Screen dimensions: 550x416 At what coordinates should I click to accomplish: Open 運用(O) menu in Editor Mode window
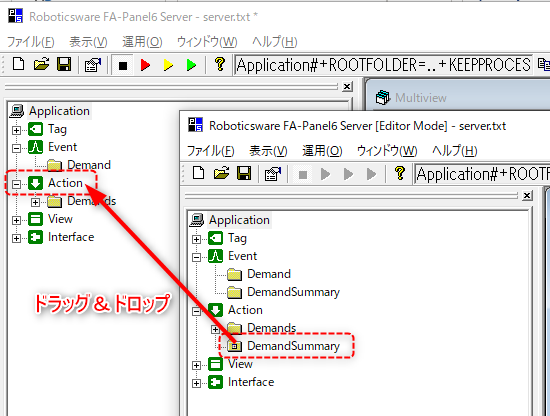pos(322,151)
